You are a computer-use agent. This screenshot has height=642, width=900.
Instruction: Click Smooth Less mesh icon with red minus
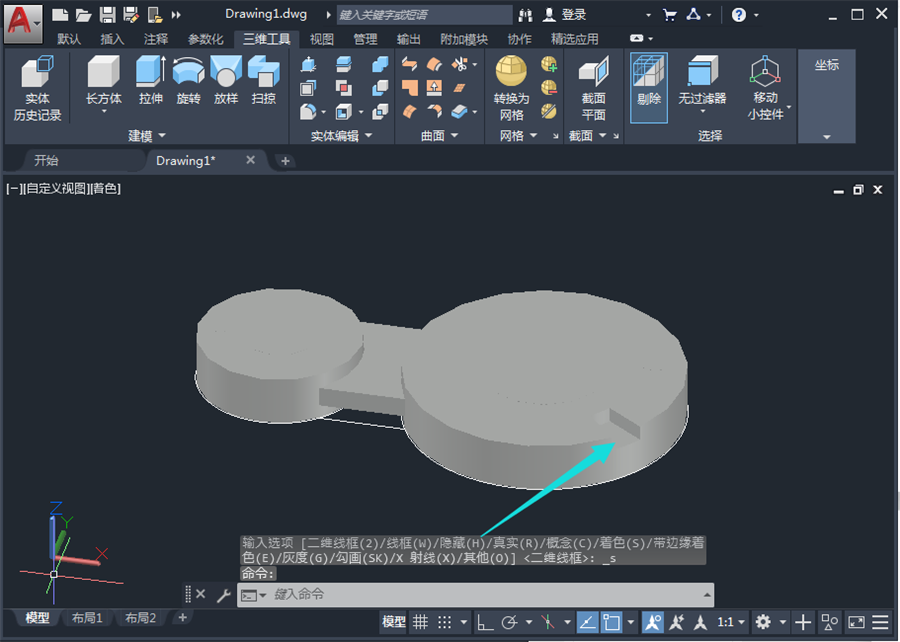(549, 88)
